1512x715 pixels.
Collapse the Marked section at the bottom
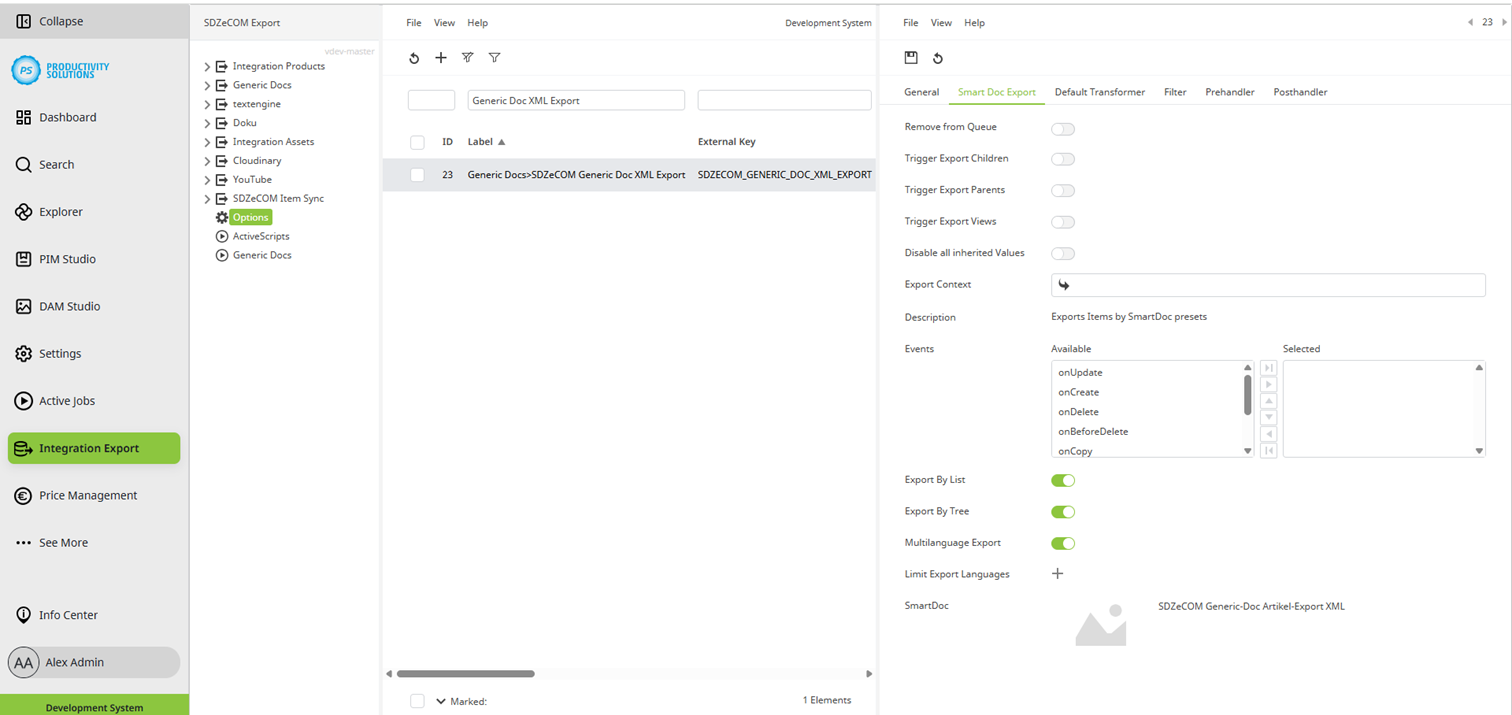pos(440,701)
